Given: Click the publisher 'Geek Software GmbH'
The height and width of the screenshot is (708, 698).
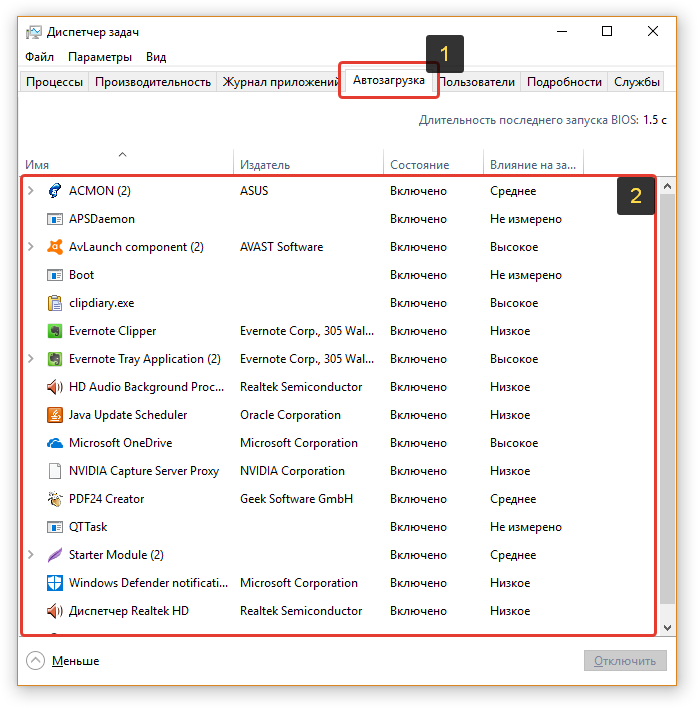Looking at the screenshot, I should coord(296,499).
